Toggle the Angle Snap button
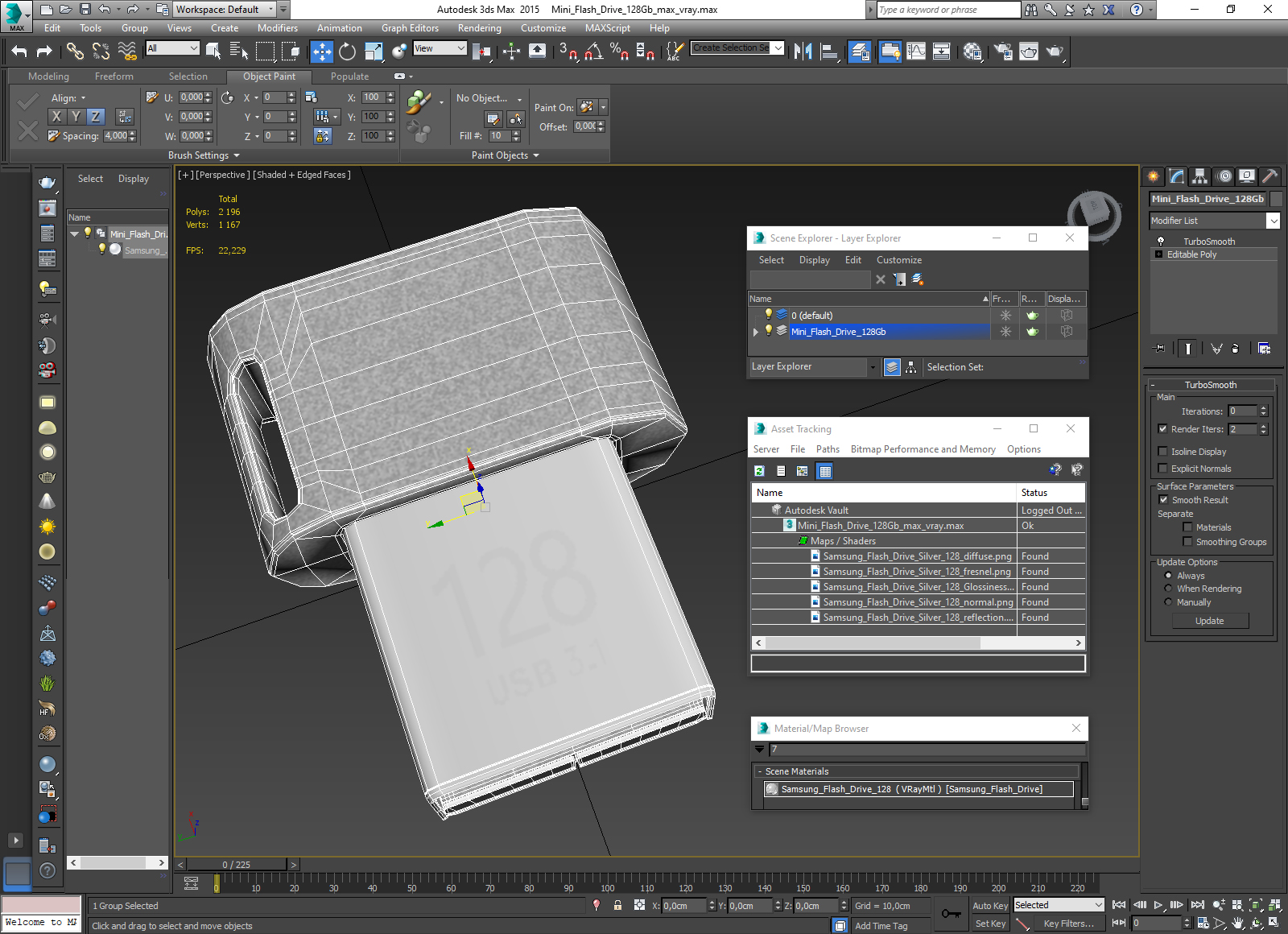Viewport: 1288px width, 934px height. pos(593,52)
